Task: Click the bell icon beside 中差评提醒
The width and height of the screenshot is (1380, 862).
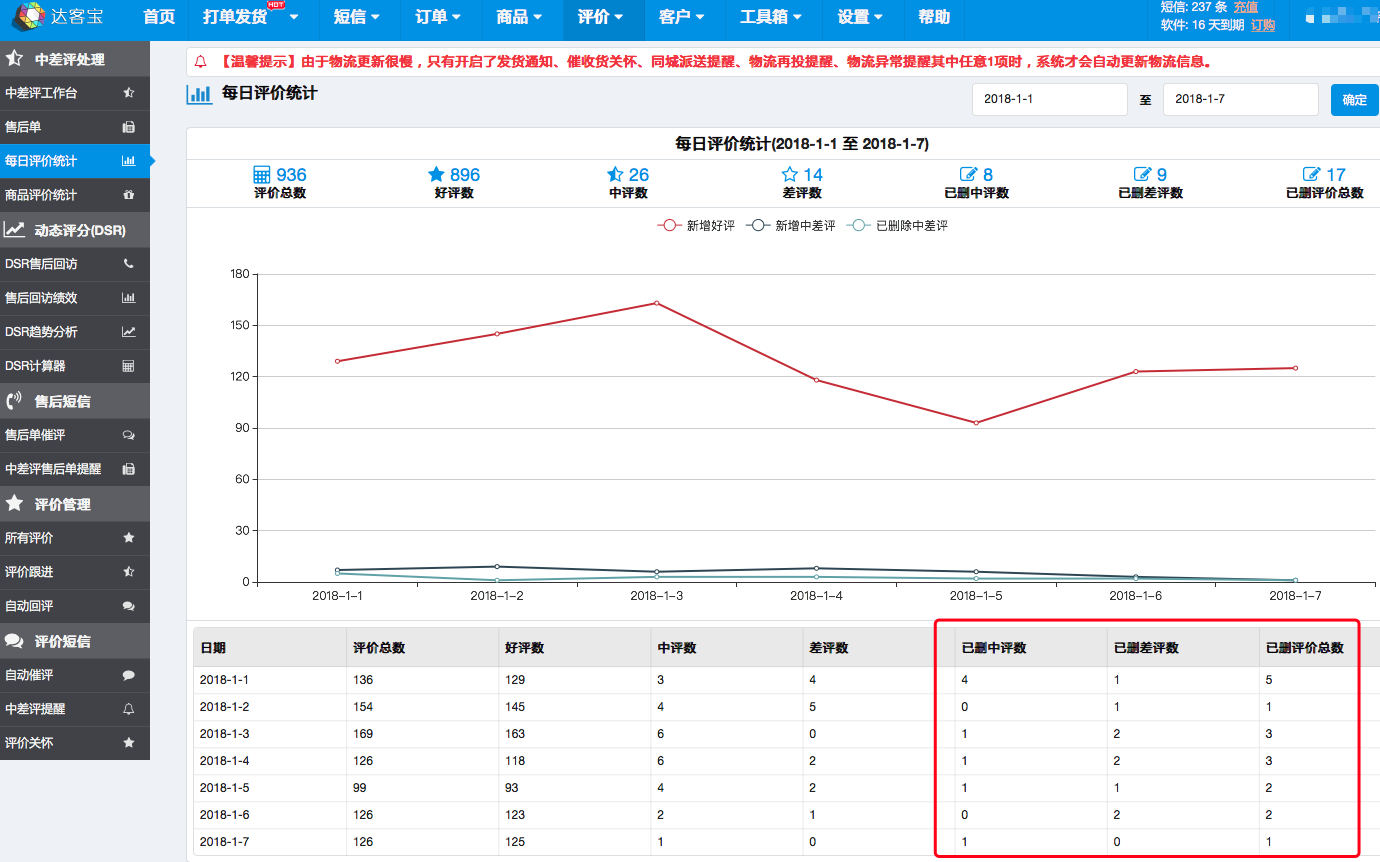Action: pyautogui.click(x=129, y=709)
